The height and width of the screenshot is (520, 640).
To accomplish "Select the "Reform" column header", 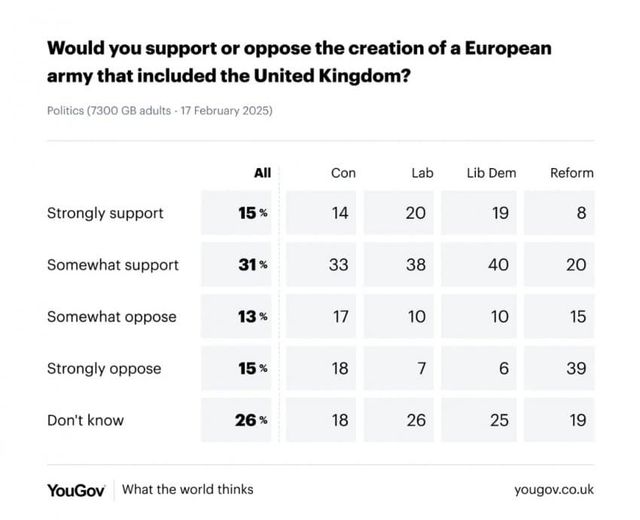I will [x=572, y=173].
